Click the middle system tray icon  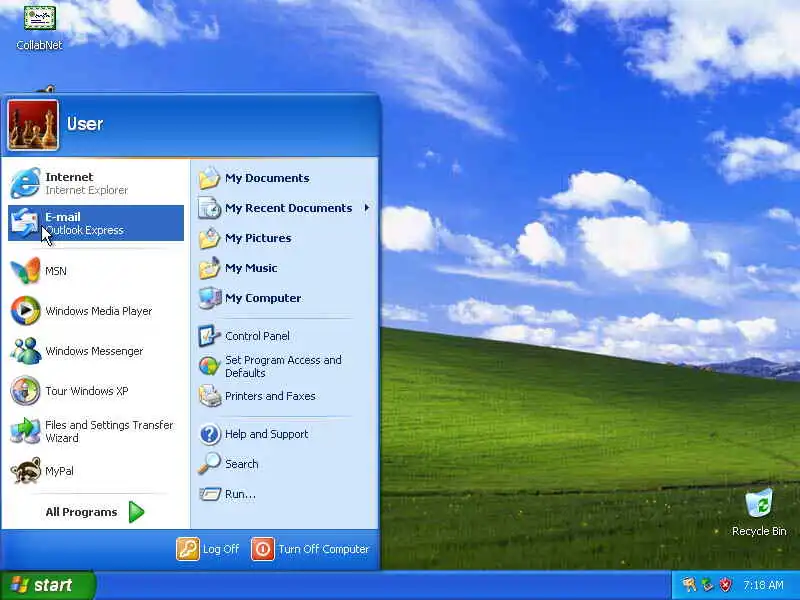tap(707, 585)
